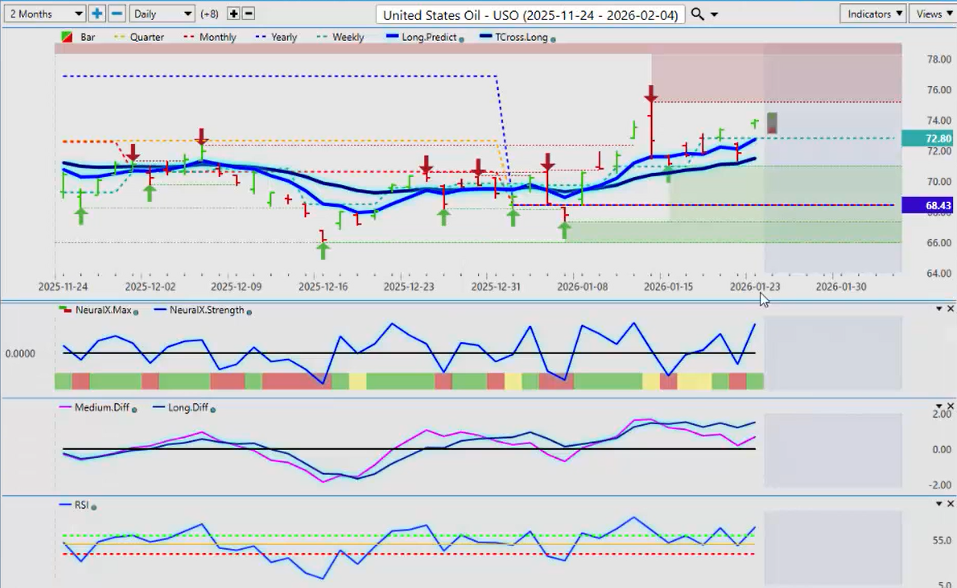
Task: Expand the NeuralX panel options arrow
Action: click(x=937, y=309)
